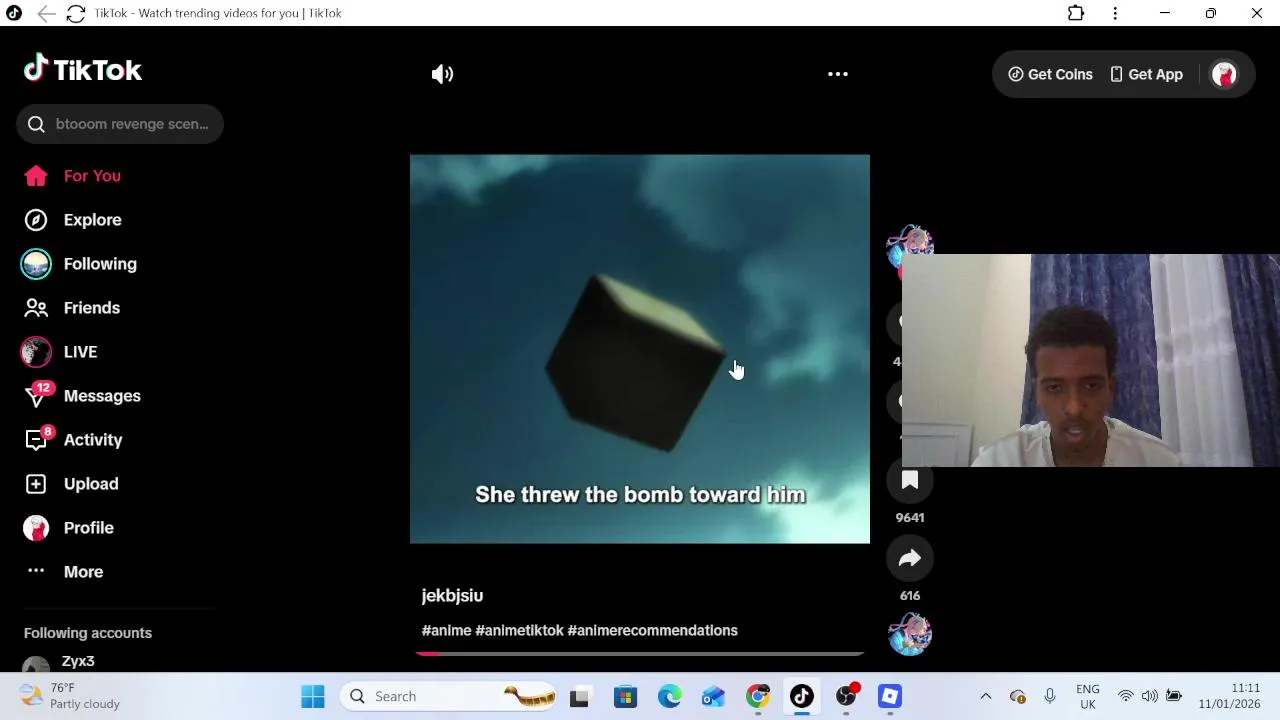
Task: Click the taskbar Search box
Action: coord(448,696)
